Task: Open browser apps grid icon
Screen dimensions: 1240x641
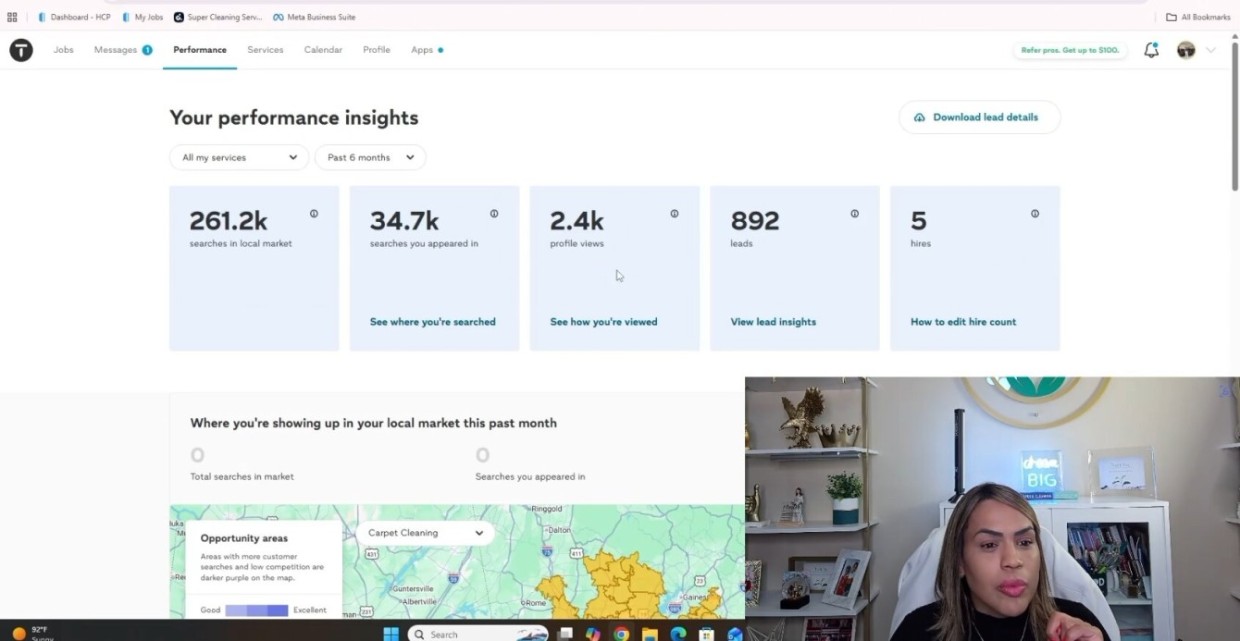Action: coord(12,17)
